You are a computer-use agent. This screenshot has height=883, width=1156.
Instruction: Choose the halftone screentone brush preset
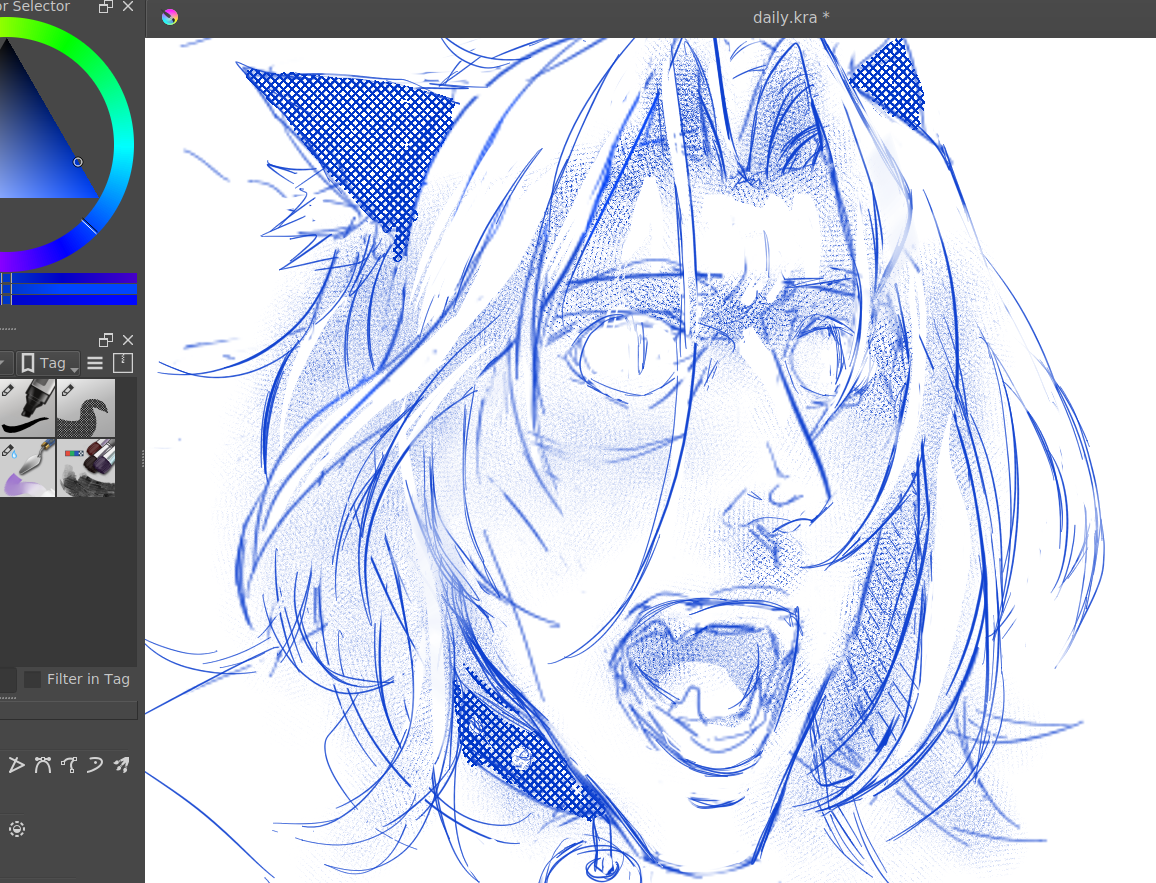pos(86,407)
